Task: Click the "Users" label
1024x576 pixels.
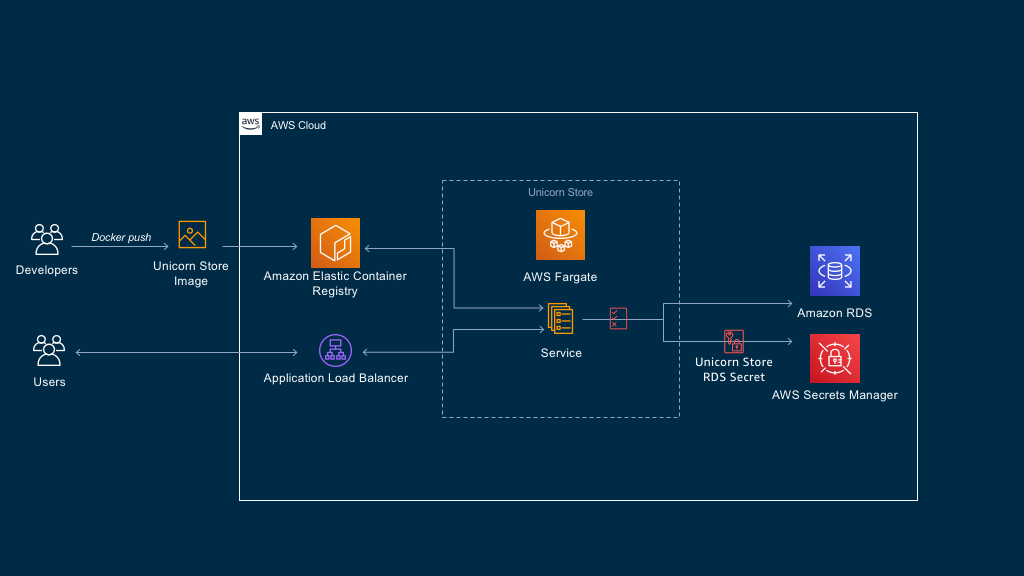Action: point(49,382)
